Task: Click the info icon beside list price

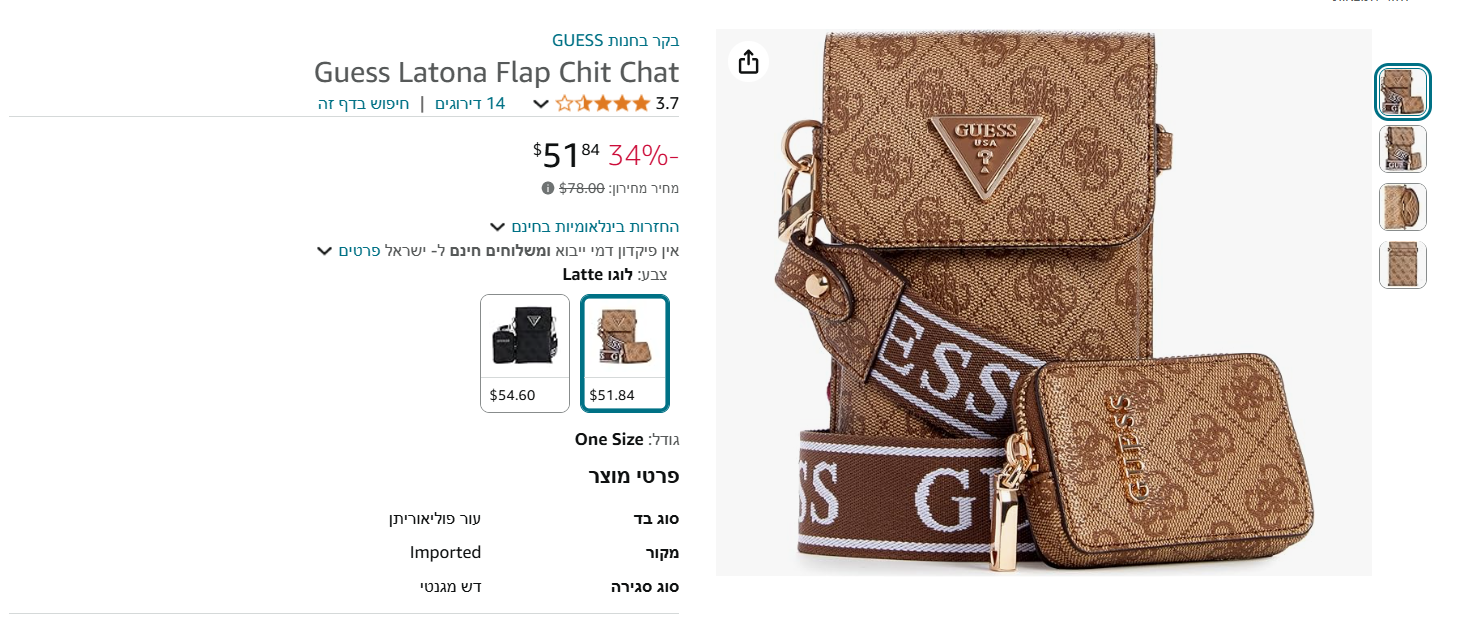Action: click(x=547, y=188)
